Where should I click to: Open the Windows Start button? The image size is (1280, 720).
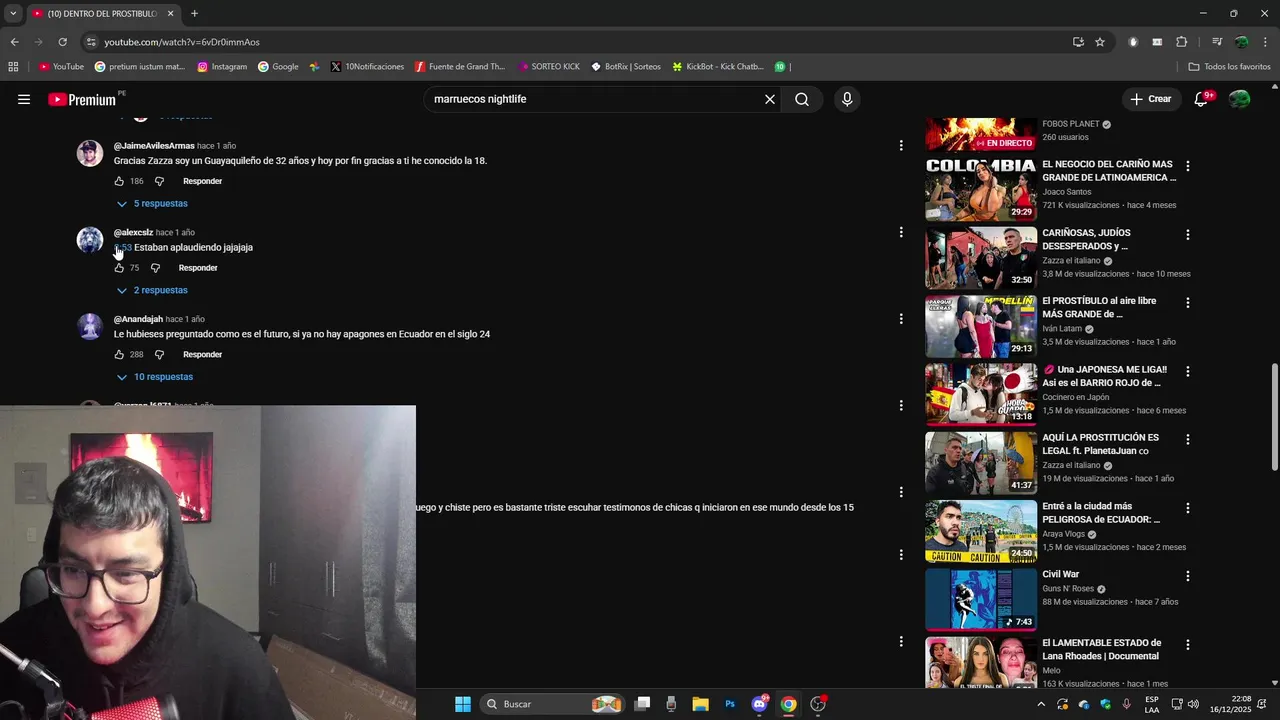click(463, 704)
